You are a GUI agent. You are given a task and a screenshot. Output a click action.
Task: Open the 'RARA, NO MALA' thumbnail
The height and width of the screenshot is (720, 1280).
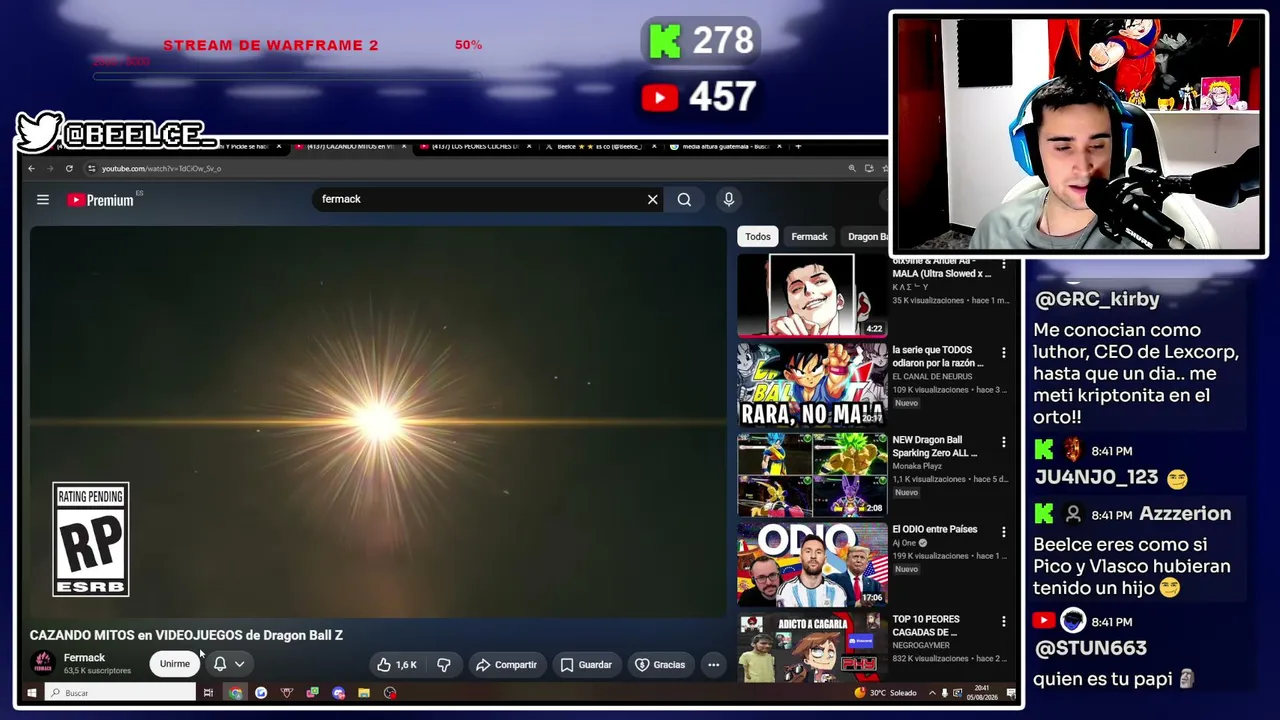812,385
